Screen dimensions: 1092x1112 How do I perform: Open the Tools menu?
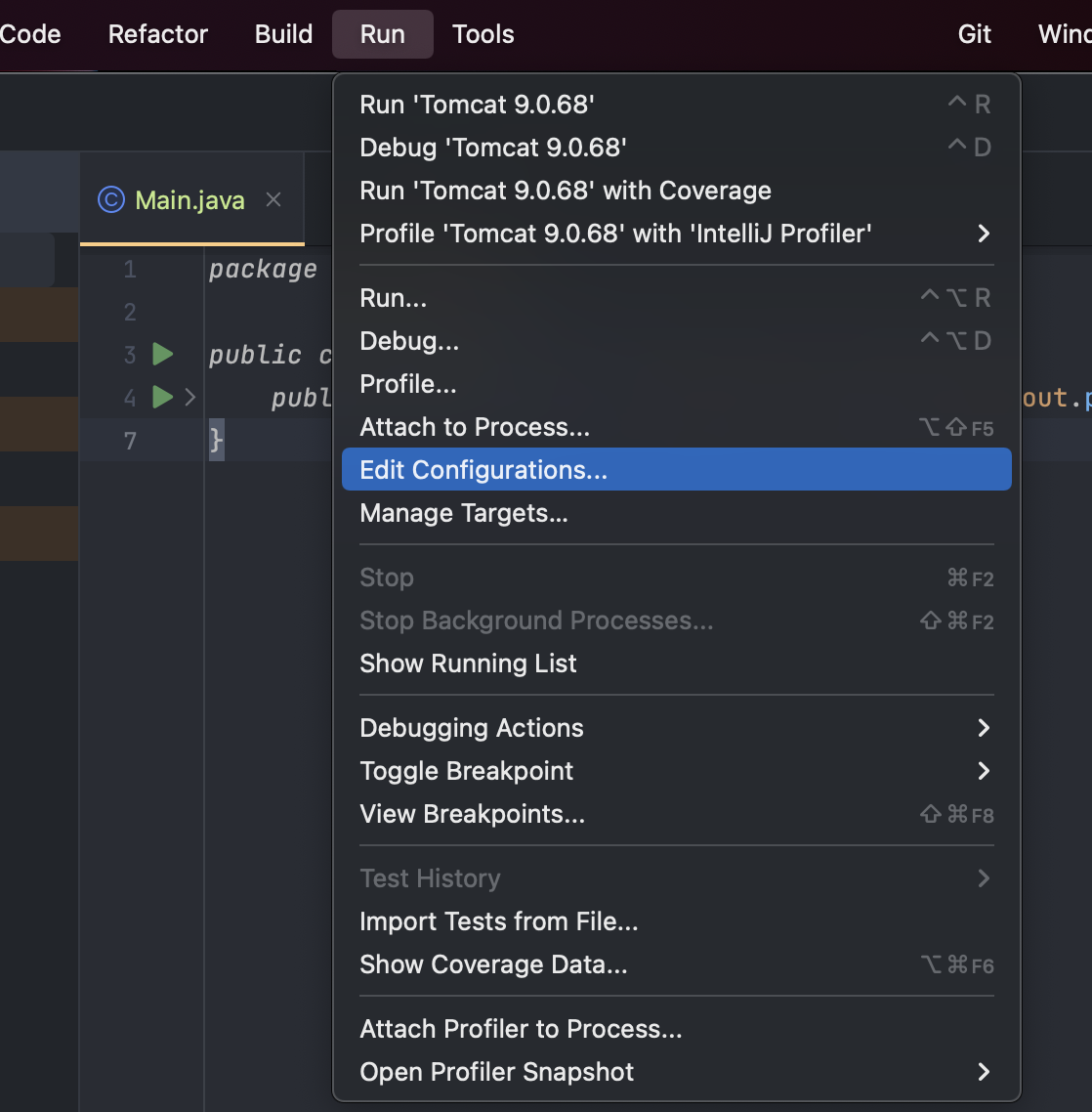(483, 34)
